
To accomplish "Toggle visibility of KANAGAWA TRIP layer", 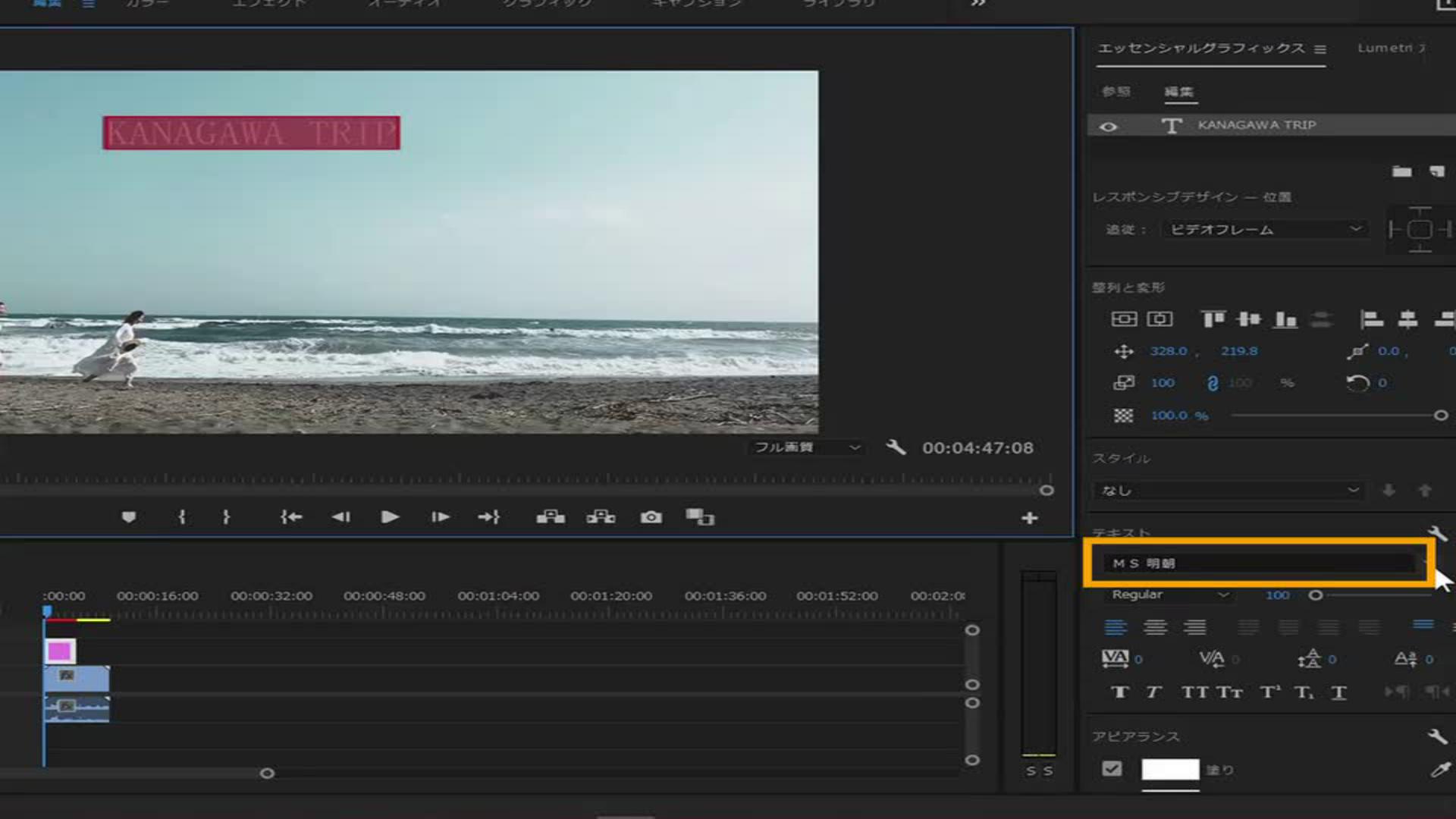I will (1108, 127).
